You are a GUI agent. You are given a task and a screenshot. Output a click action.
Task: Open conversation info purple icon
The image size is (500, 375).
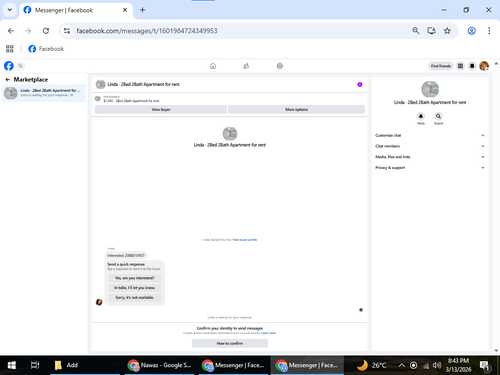pyautogui.click(x=360, y=84)
